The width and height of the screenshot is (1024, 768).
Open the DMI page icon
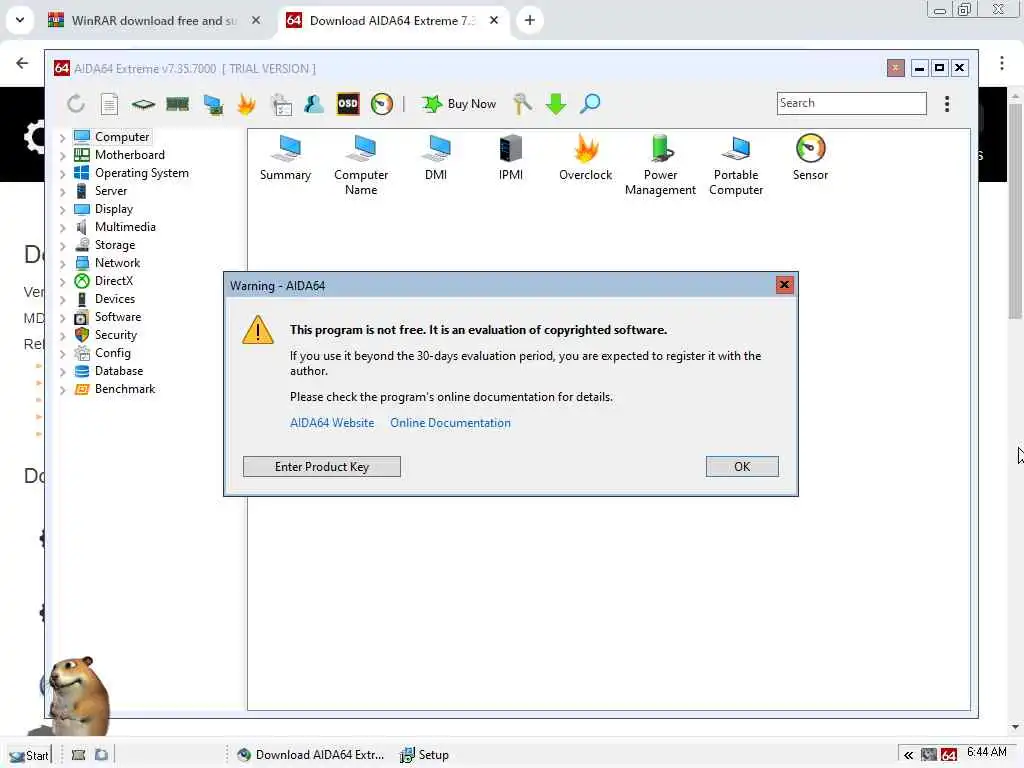pos(436,157)
